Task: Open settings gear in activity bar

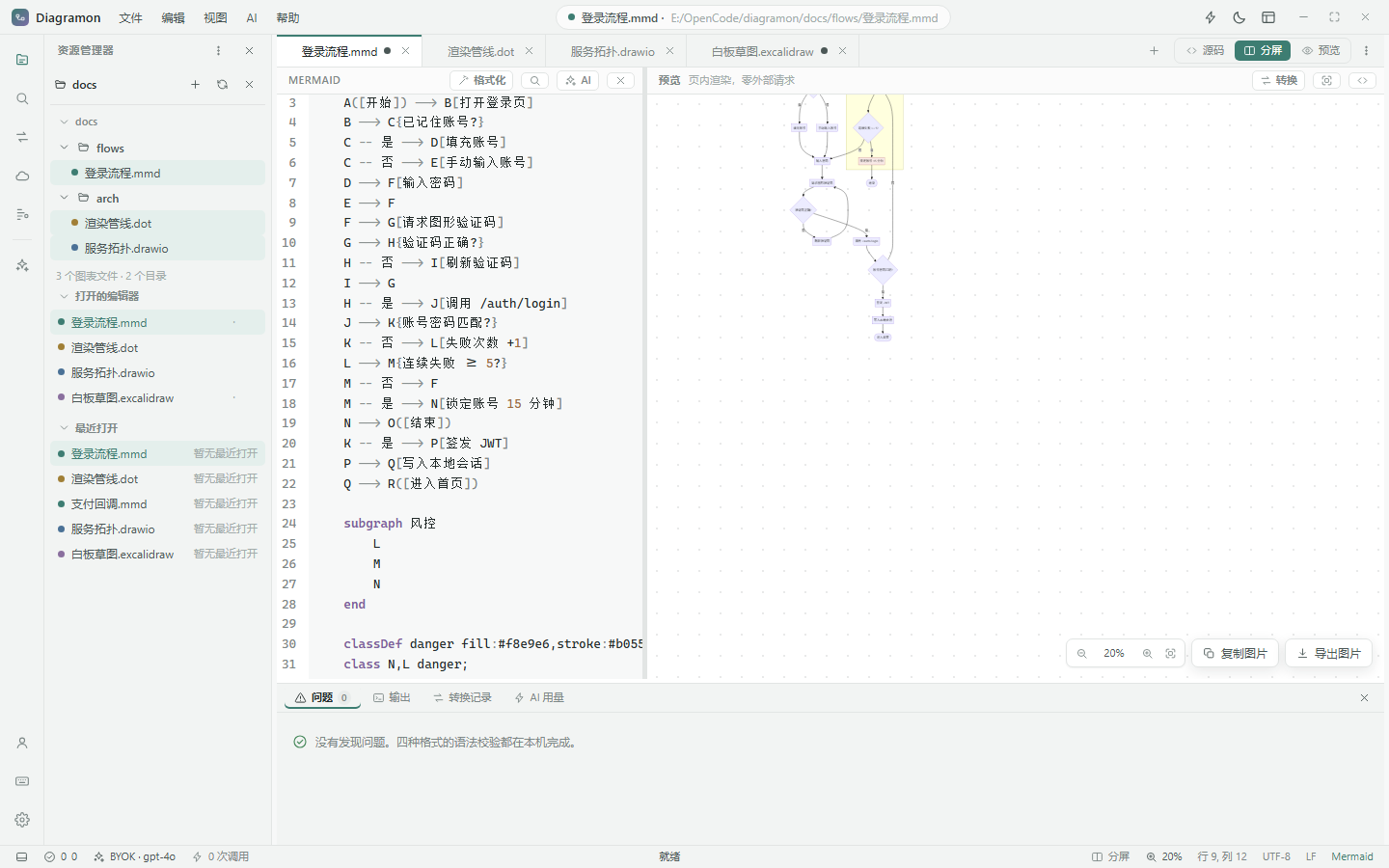Action: click(22, 820)
